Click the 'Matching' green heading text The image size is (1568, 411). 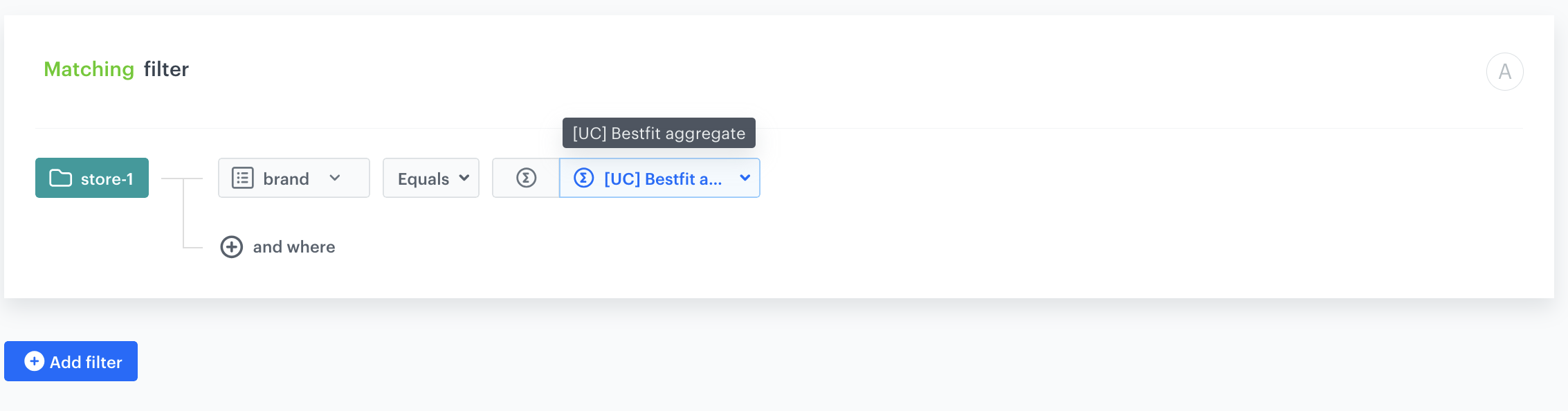[89, 68]
